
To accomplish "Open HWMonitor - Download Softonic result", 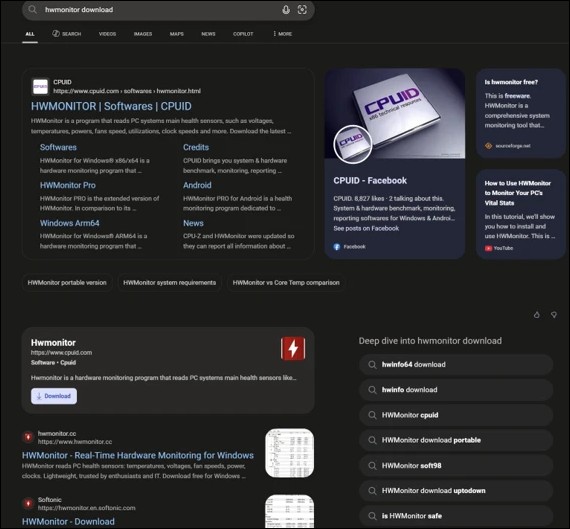I will 68,521.
